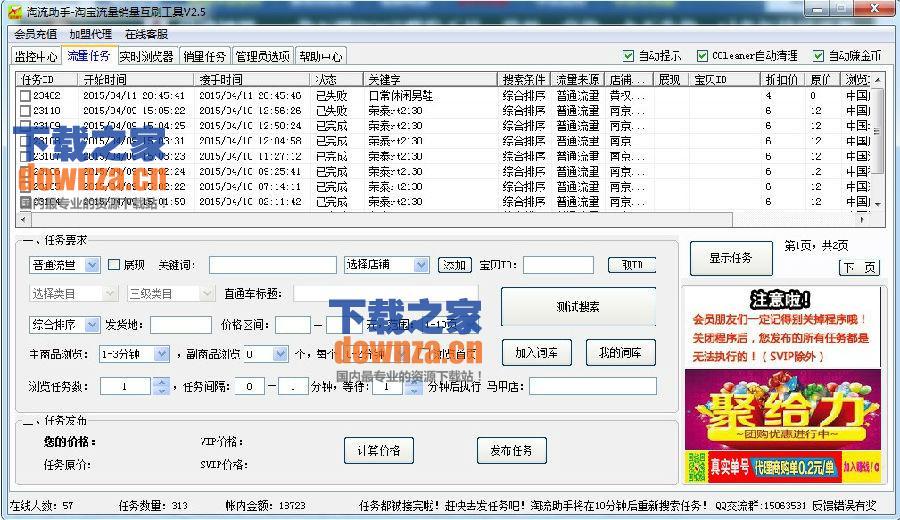Viewport: 900px width, 520px height.
Task: Sort by the 状态 column header
Action: click(336, 79)
